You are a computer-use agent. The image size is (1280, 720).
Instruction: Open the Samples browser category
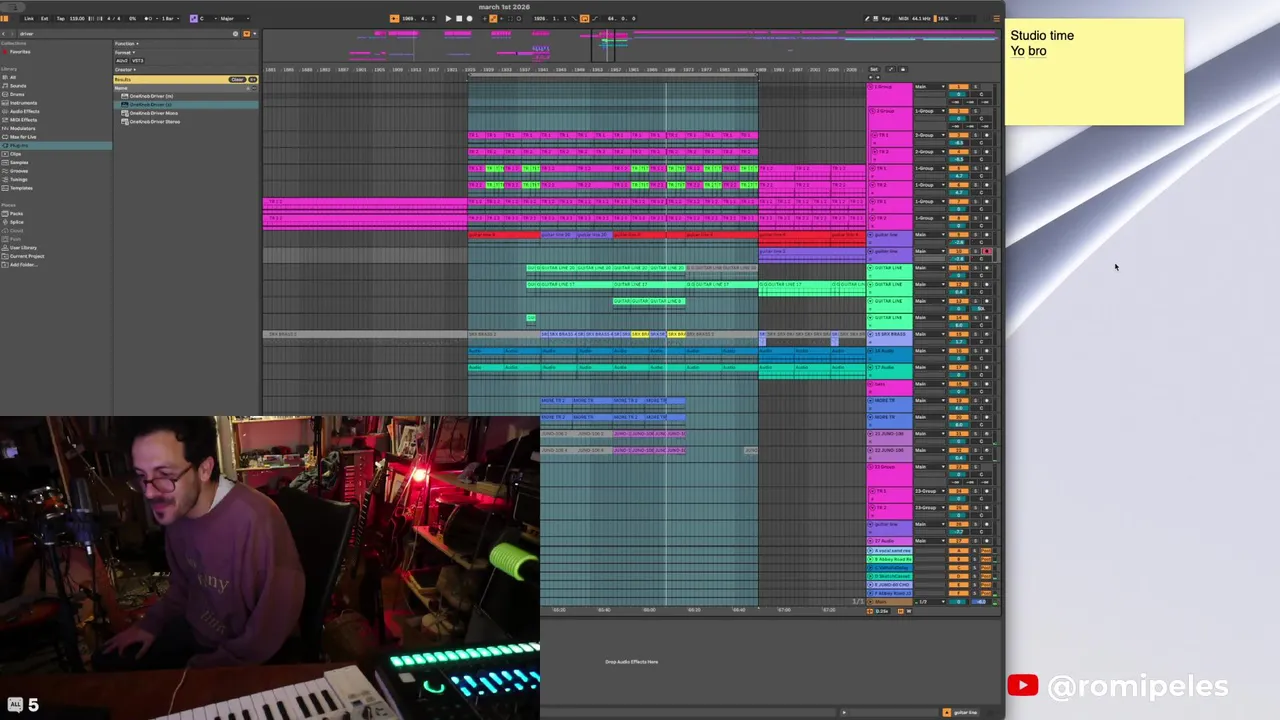click(19, 162)
